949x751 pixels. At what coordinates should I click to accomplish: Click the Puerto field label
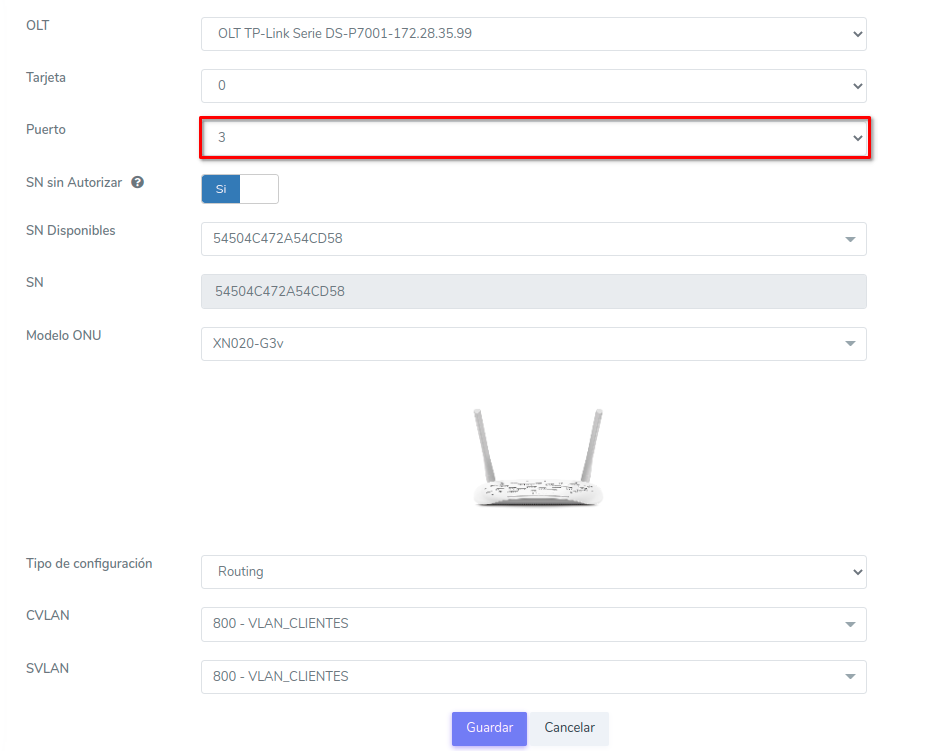(x=45, y=129)
